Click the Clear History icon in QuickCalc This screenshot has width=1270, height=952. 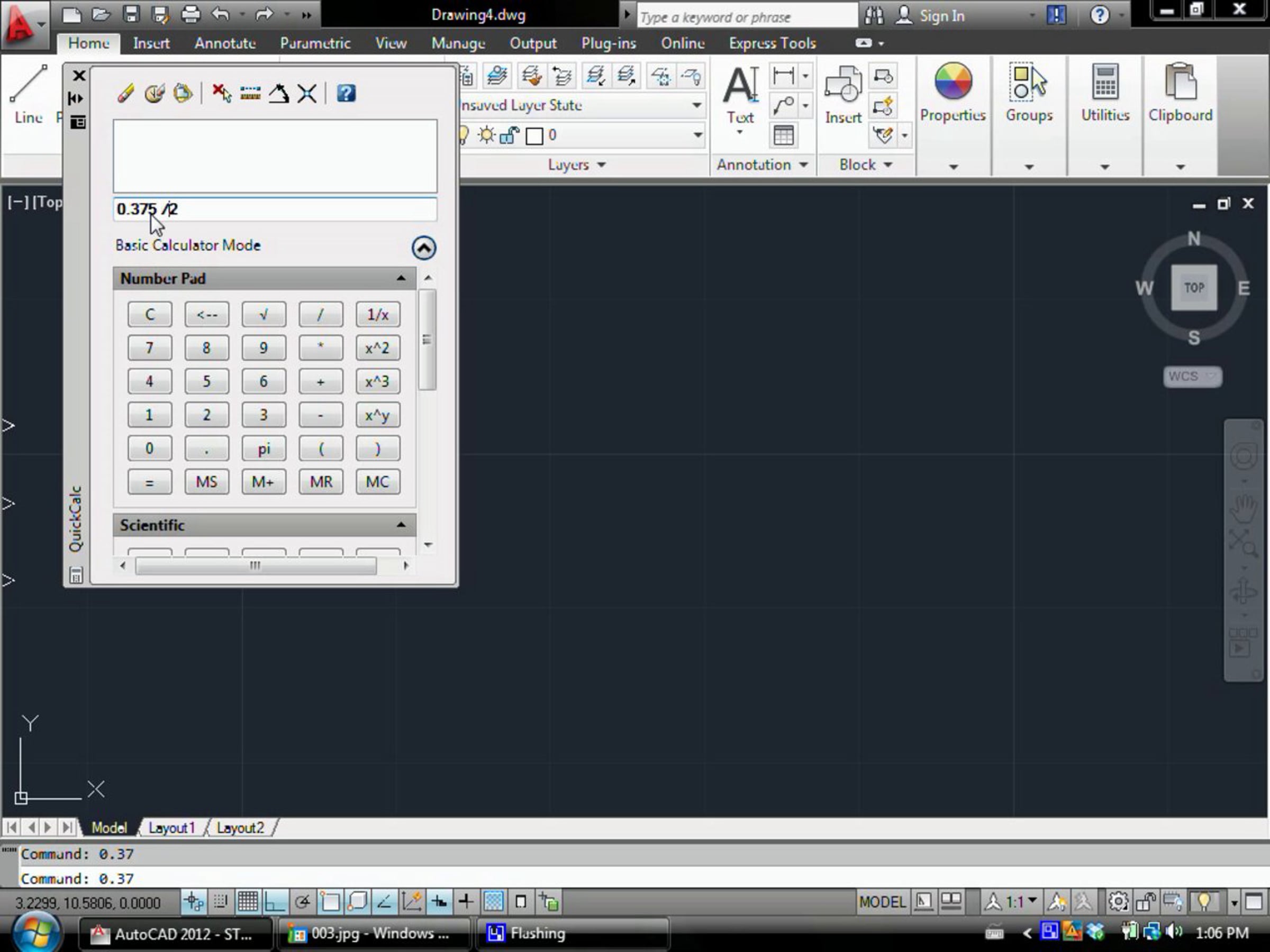coord(155,93)
